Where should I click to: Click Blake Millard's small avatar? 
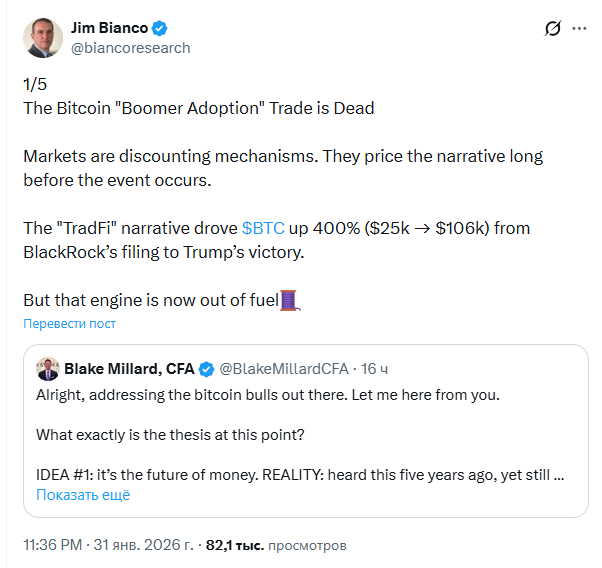[x=47, y=369]
